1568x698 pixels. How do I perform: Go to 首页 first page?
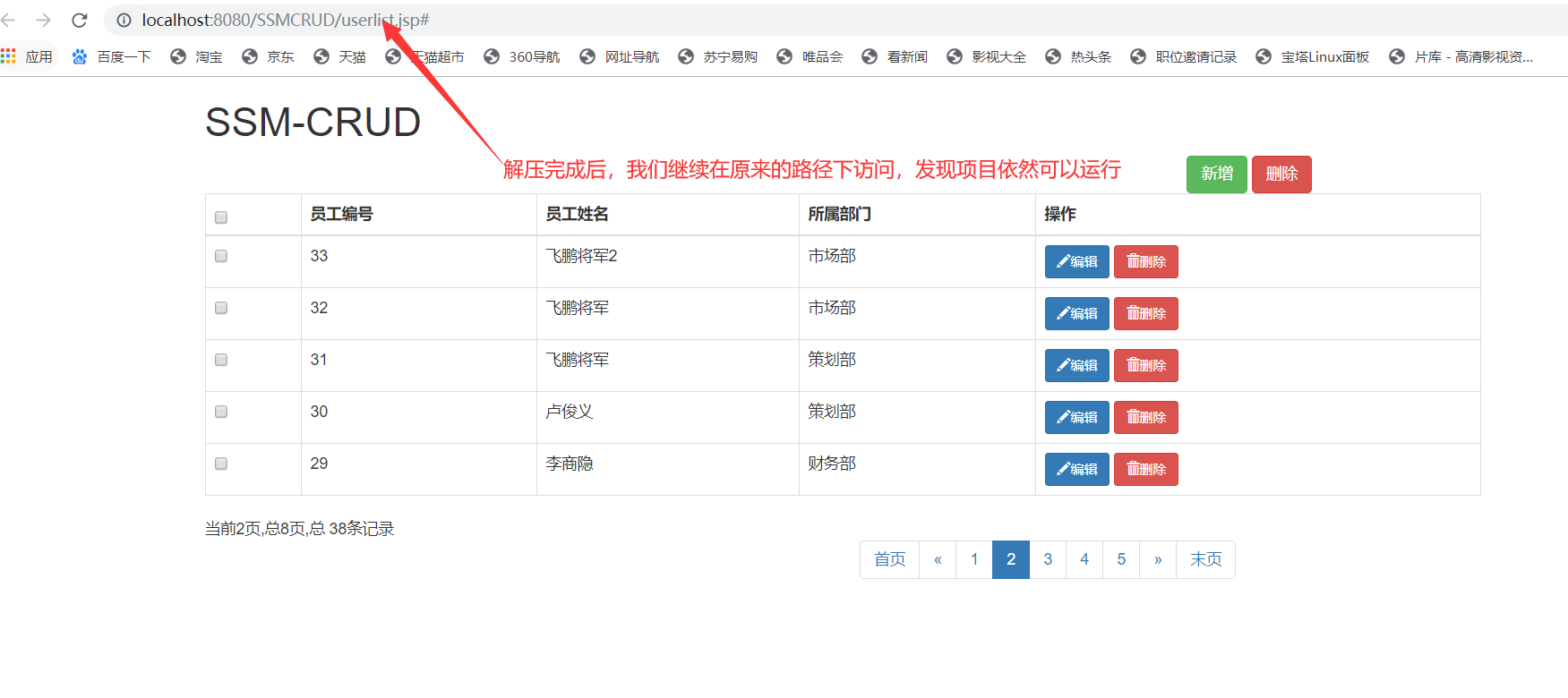click(x=890, y=559)
